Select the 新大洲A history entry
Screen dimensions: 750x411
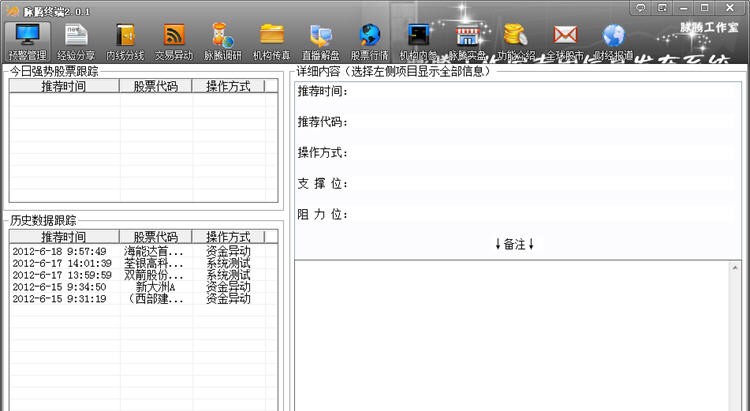pos(154,287)
